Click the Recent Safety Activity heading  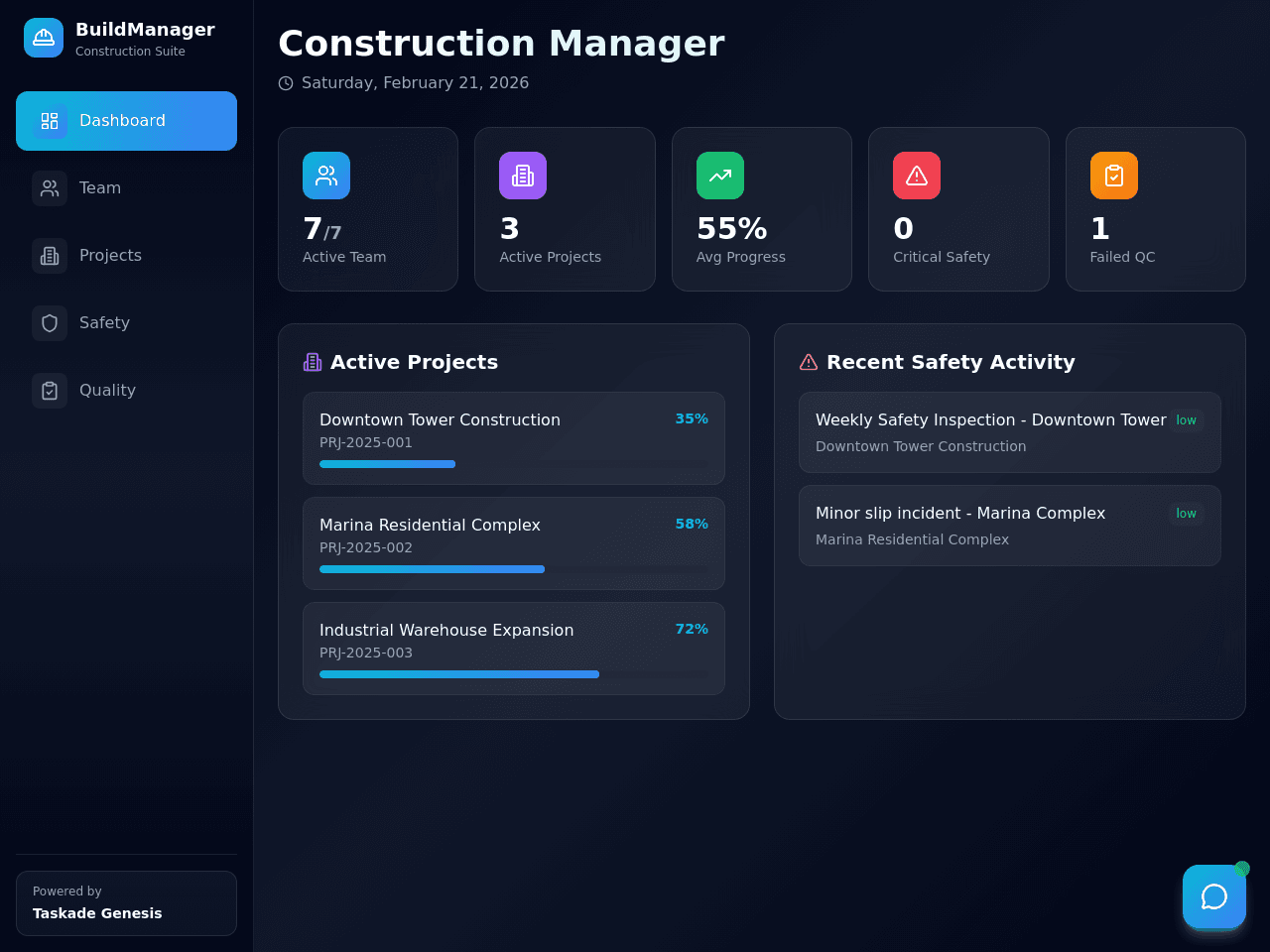coord(951,362)
